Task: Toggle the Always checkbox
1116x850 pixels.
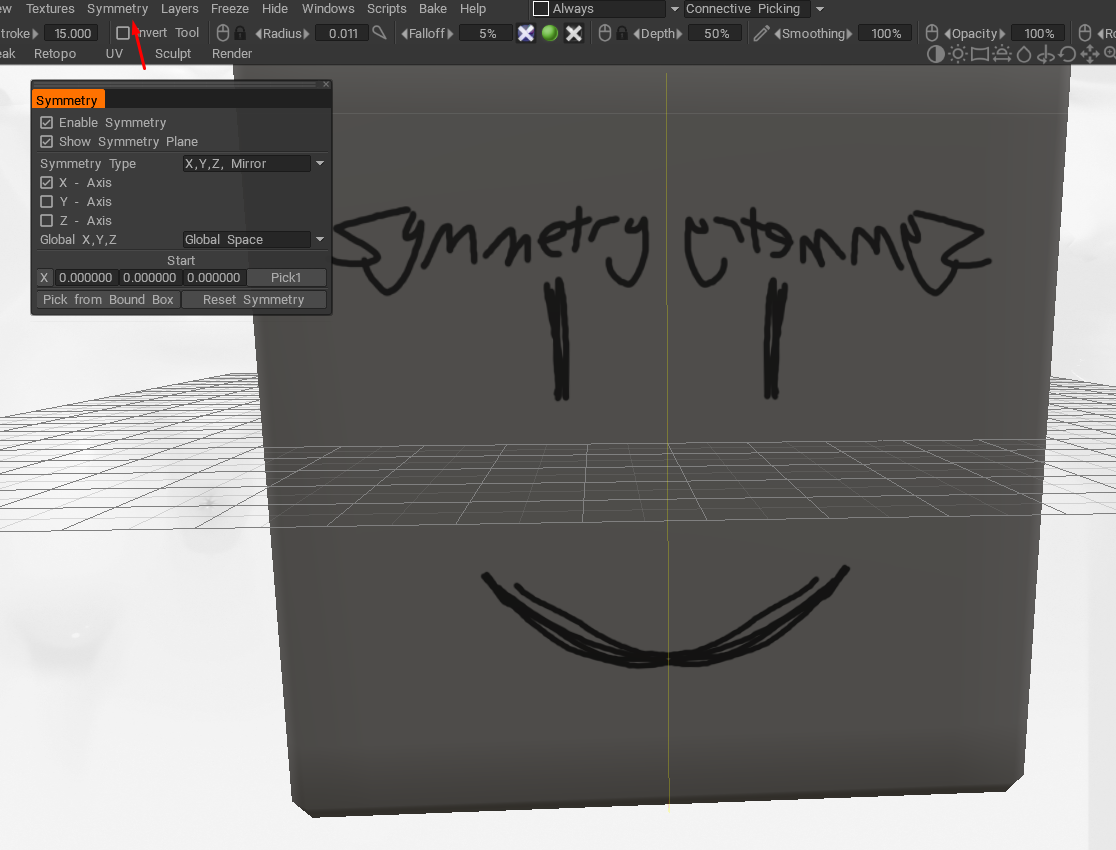Action: tap(541, 9)
